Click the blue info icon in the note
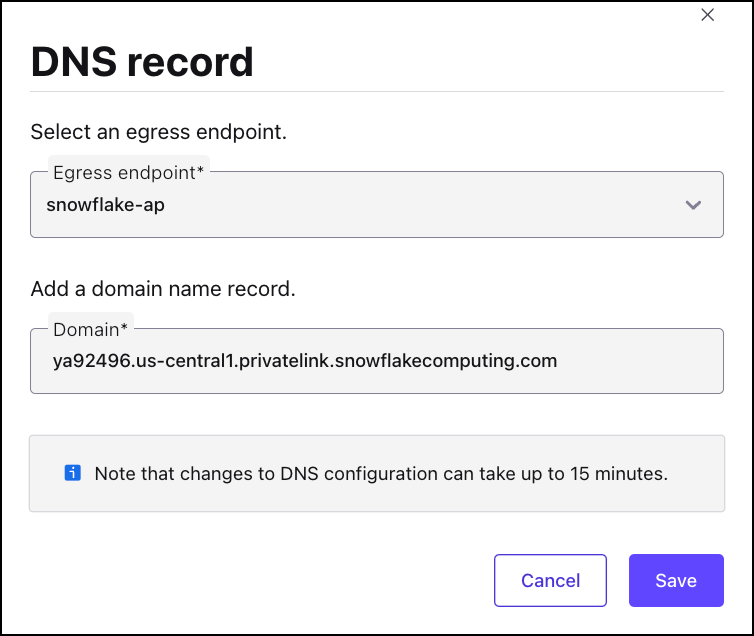The width and height of the screenshot is (754, 636). point(72,473)
